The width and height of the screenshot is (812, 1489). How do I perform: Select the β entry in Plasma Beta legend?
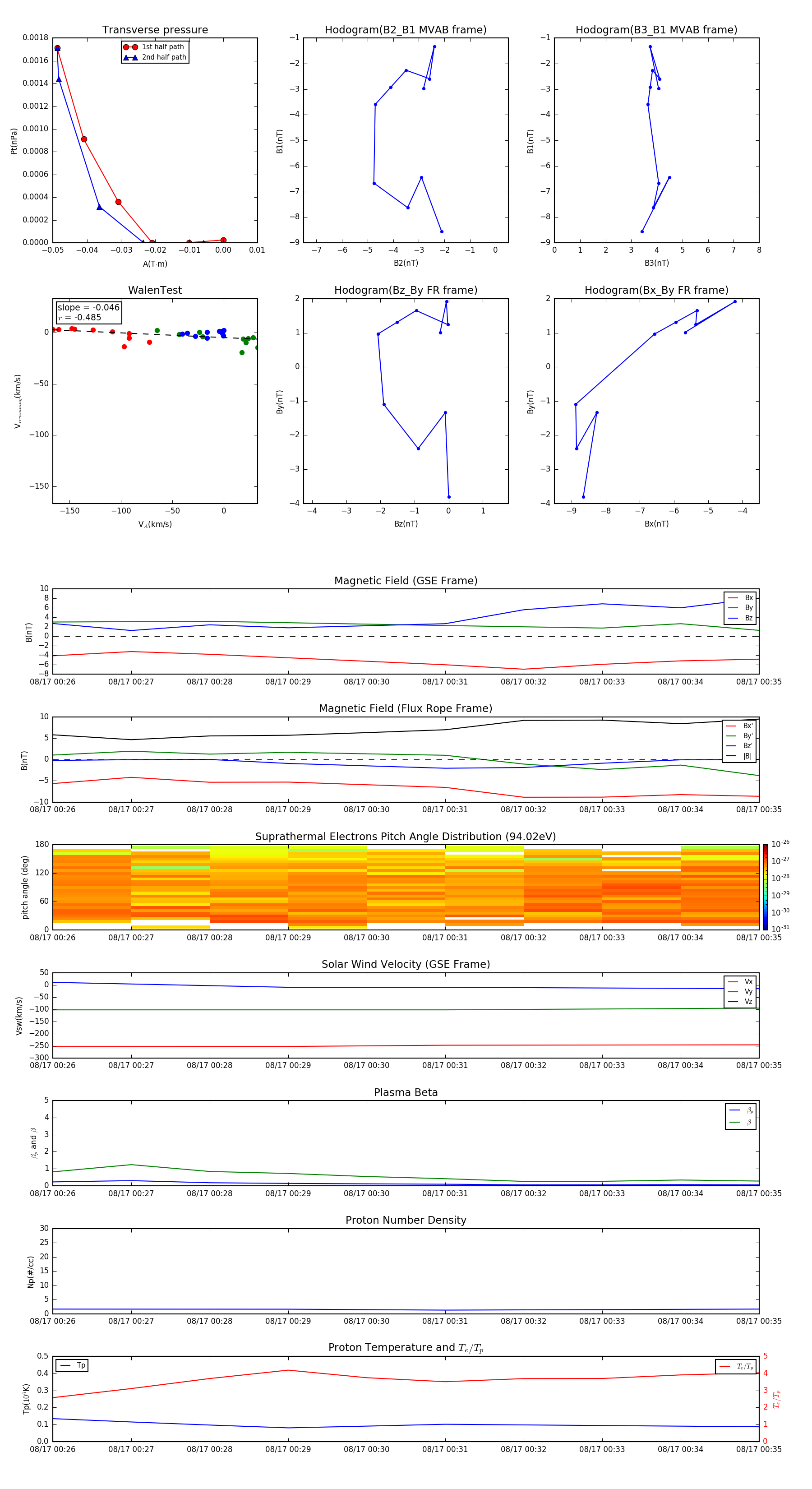coord(741,1122)
